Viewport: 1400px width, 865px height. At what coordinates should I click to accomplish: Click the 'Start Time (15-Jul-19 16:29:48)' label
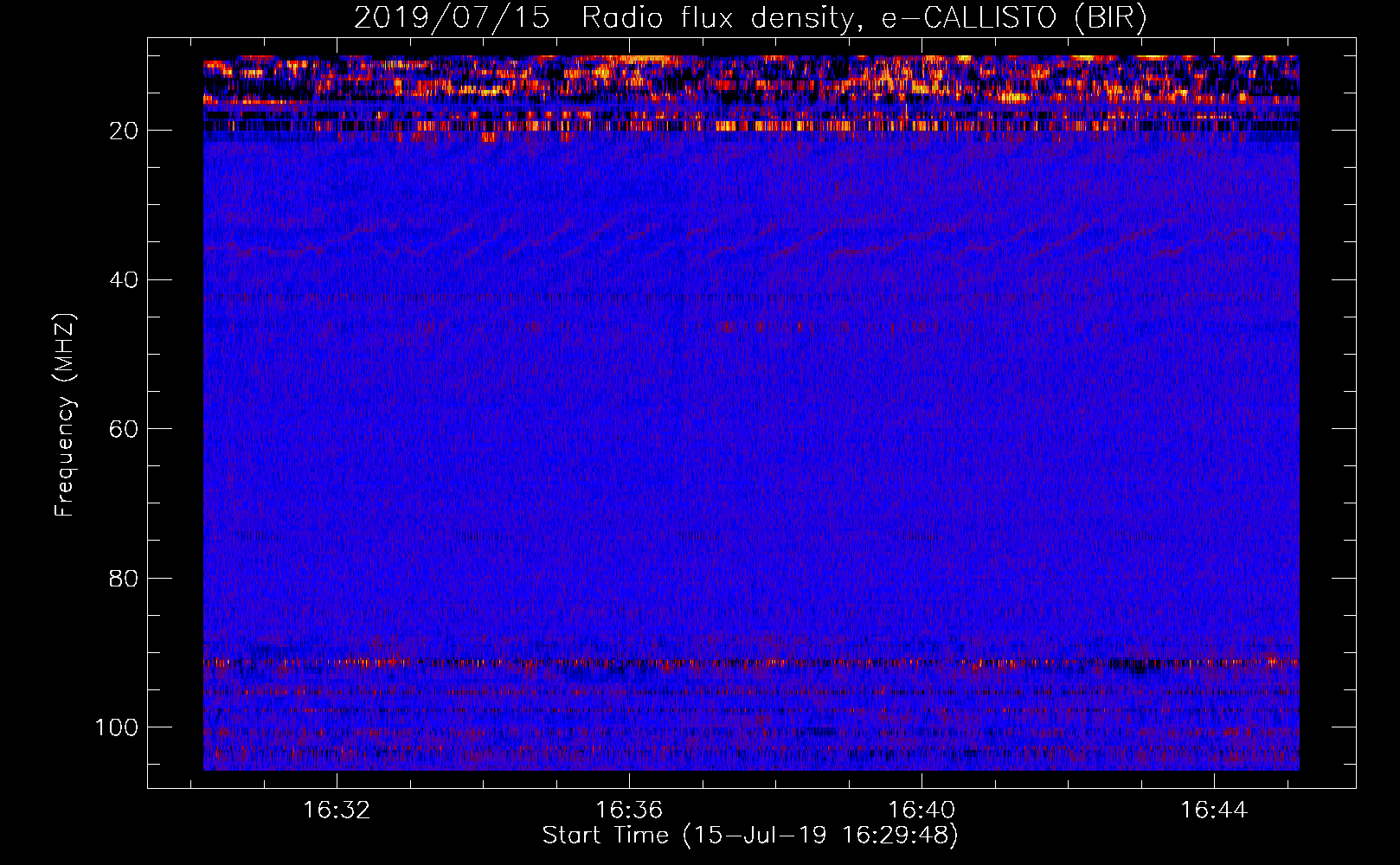coord(750,836)
